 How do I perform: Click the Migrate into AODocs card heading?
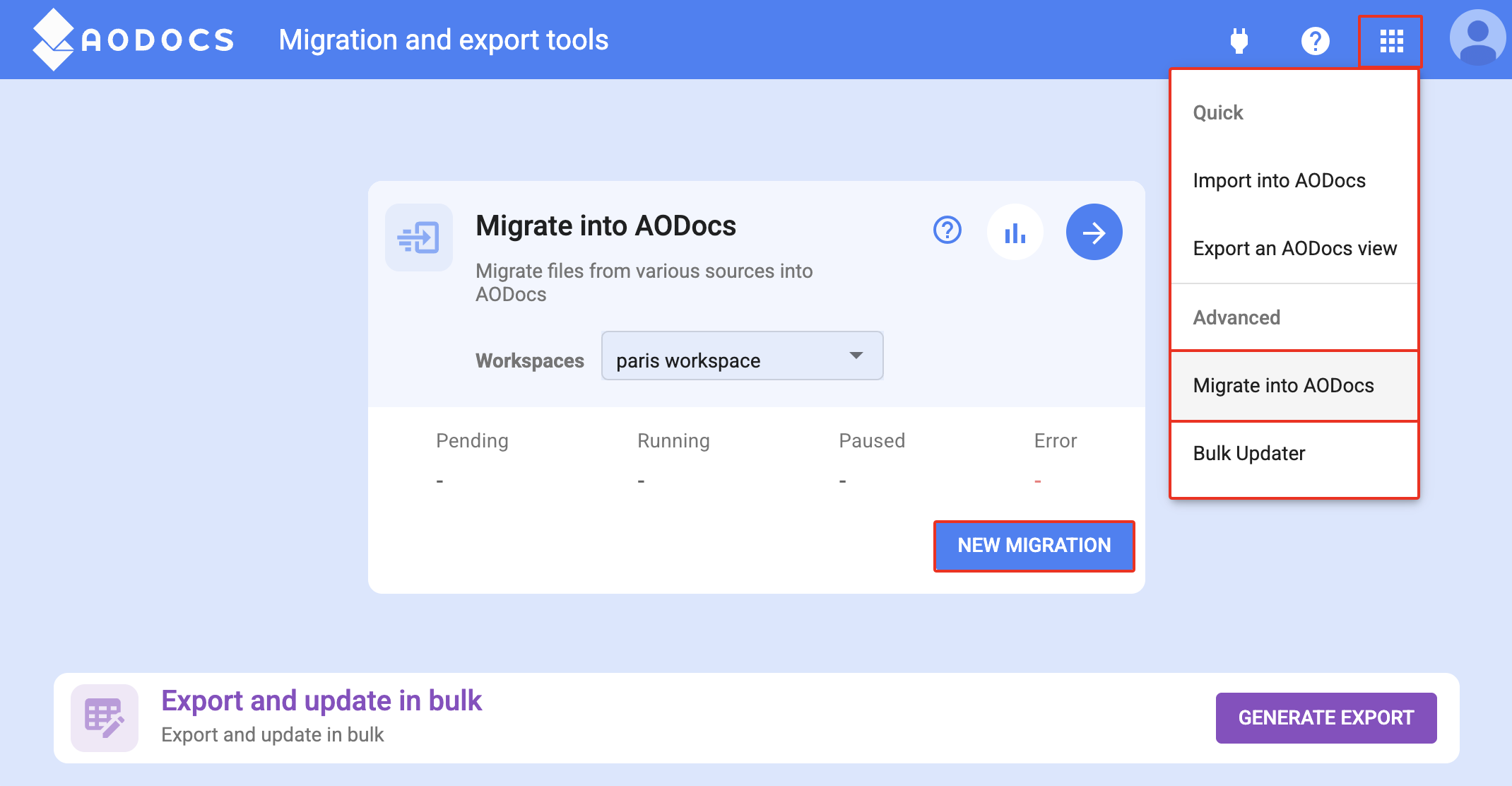click(606, 226)
